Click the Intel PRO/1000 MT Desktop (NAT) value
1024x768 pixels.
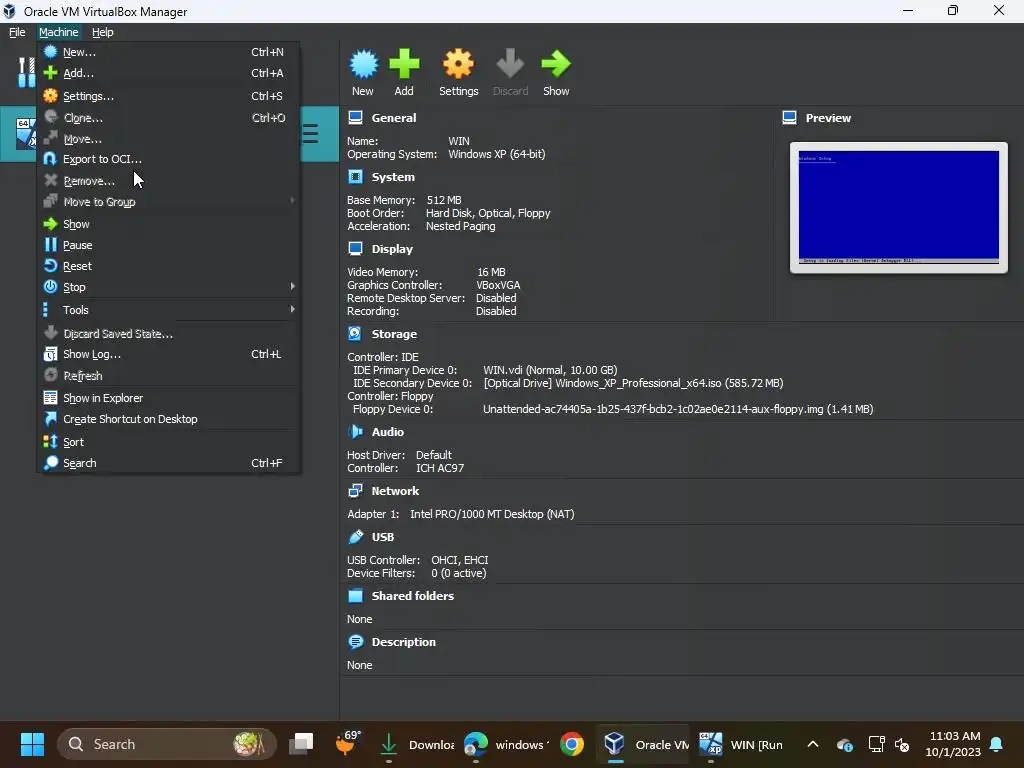click(x=492, y=514)
